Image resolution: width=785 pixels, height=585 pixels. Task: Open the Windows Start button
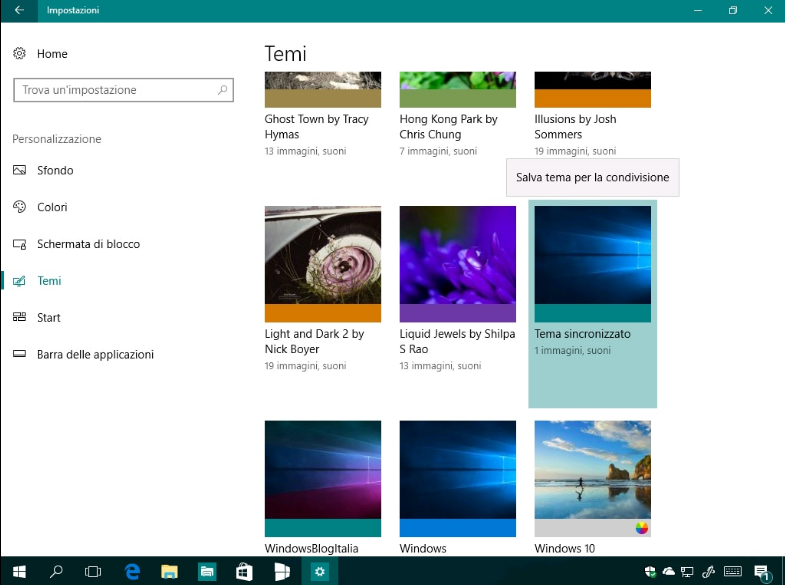[x=19, y=571]
